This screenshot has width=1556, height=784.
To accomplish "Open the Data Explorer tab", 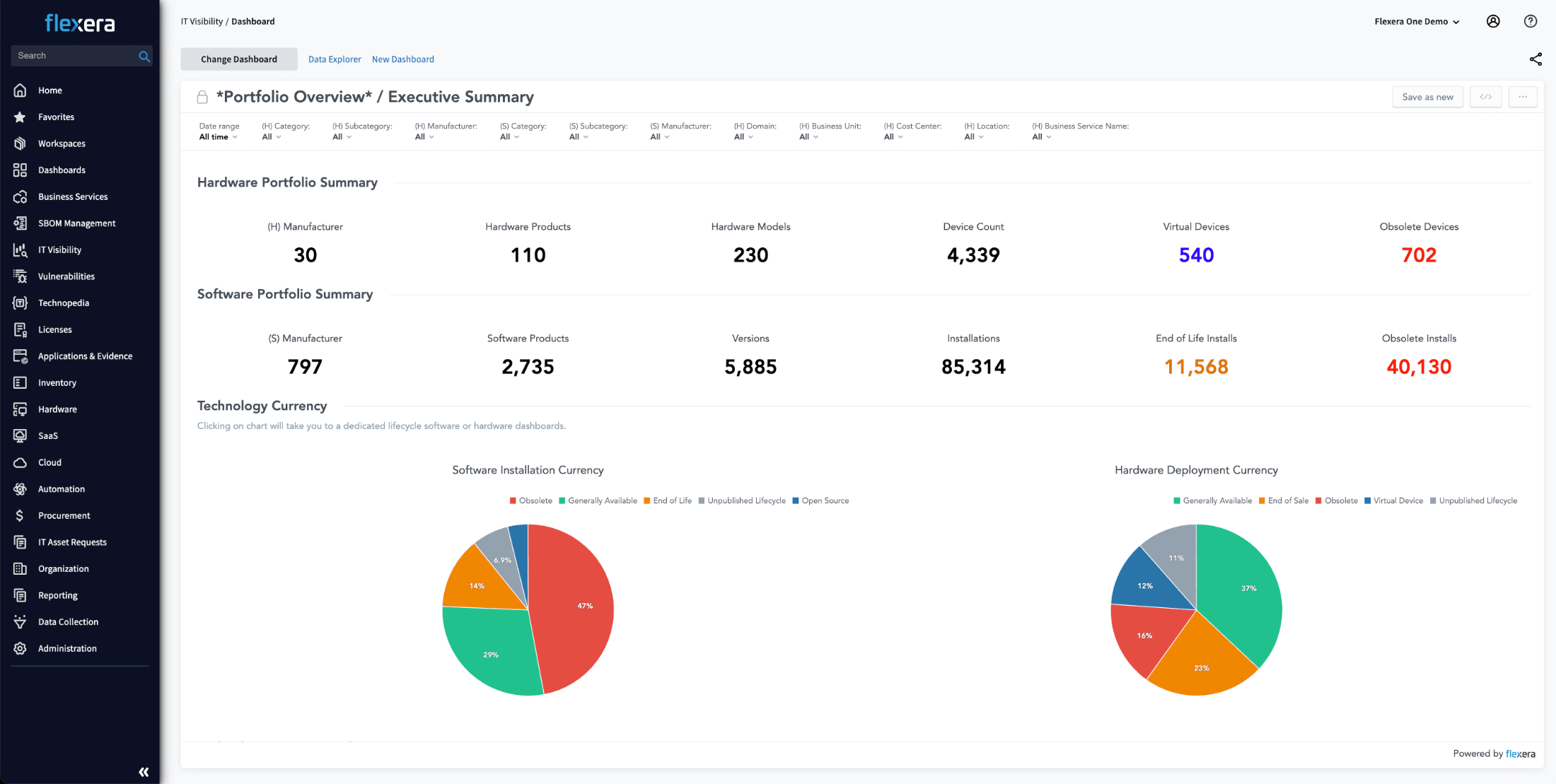I will click(x=335, y=59).
